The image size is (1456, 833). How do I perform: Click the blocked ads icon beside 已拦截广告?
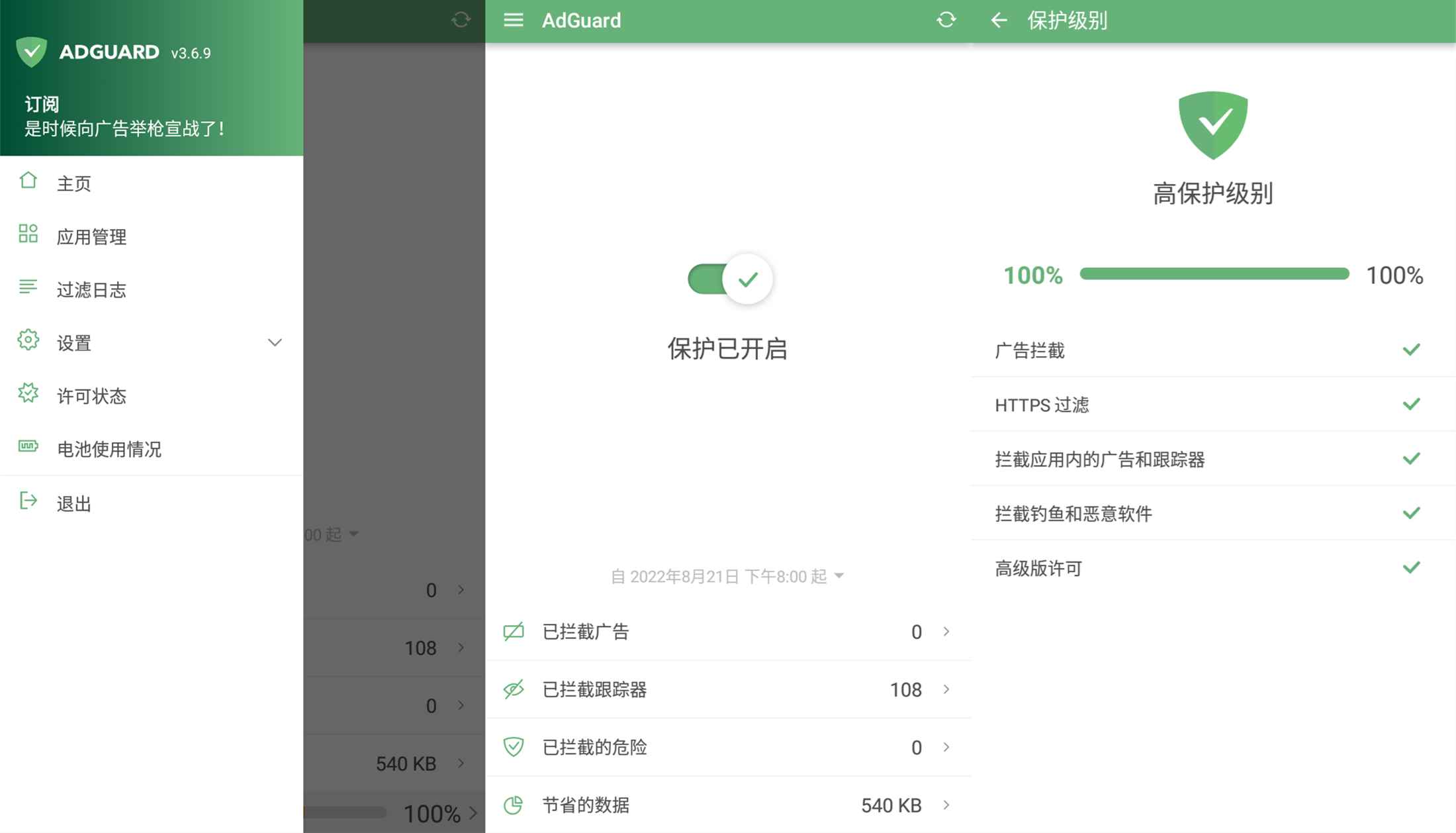point(514,632)
